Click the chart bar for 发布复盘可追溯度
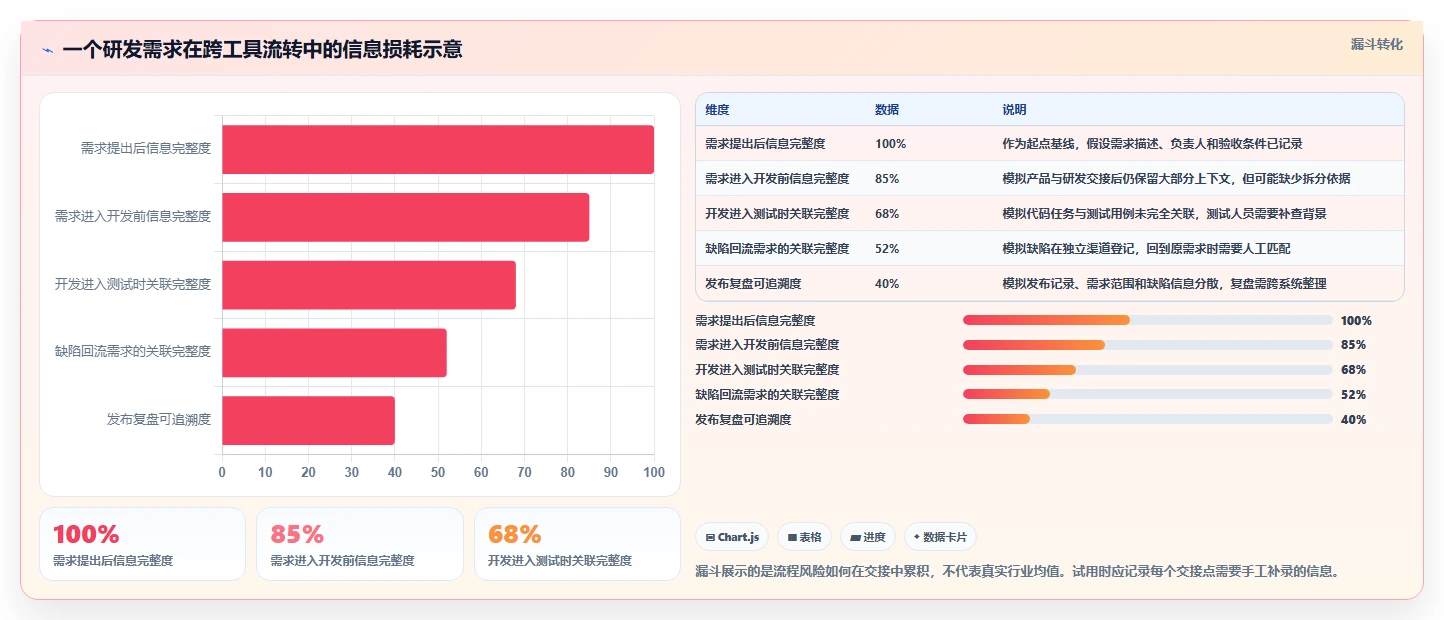Screen dimensions: 1444x620 (308, 420)
